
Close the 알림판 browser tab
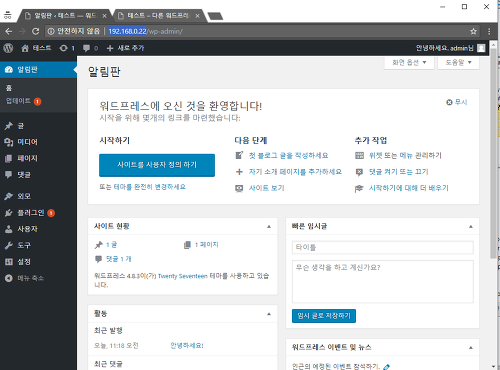[x=104, y=16]
